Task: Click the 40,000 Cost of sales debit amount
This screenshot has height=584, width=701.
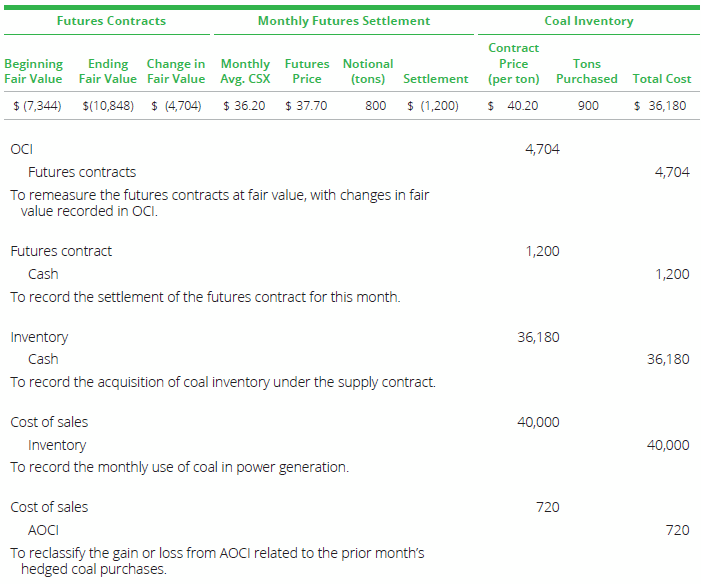Action: [538, 422]
